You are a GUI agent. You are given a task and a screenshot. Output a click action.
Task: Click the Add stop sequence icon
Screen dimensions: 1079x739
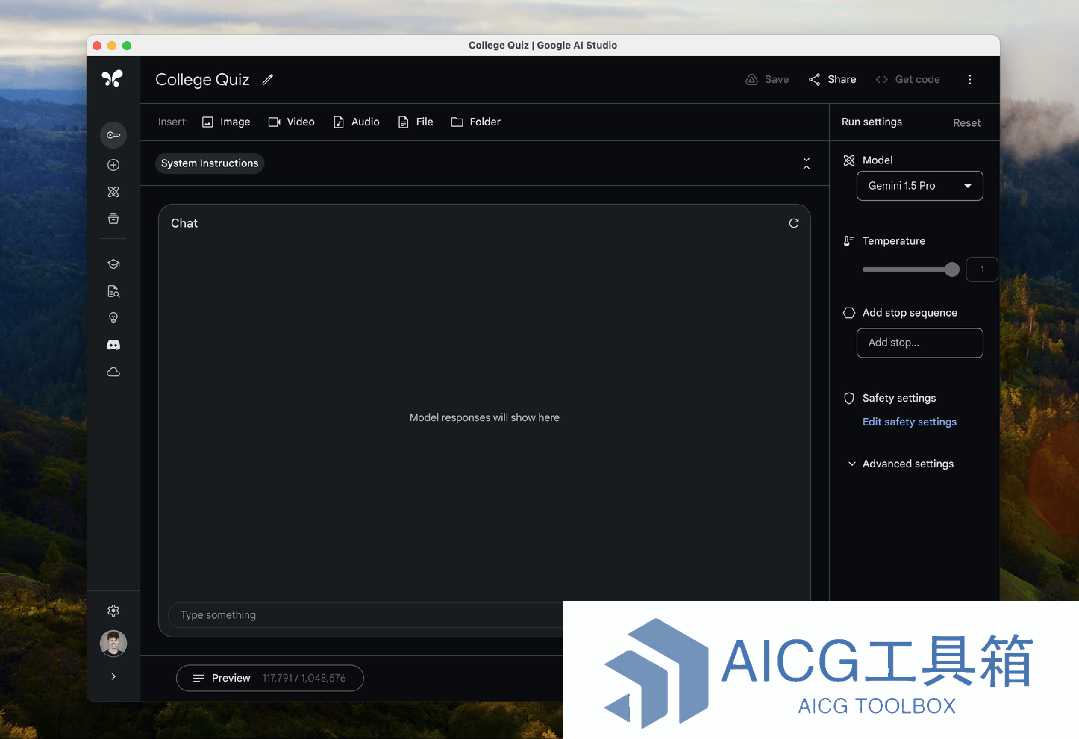point(849,312)
